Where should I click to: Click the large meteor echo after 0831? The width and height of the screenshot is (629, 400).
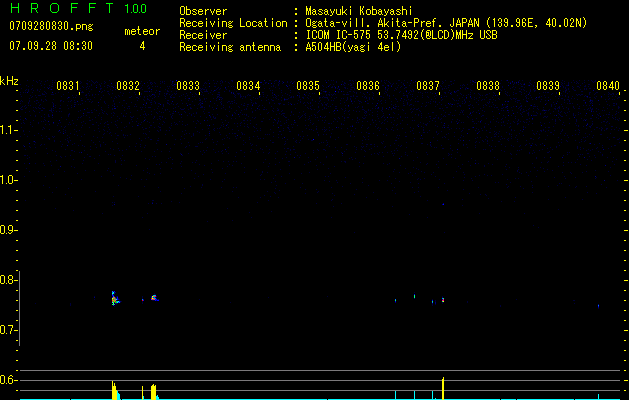tap(115, 298)
